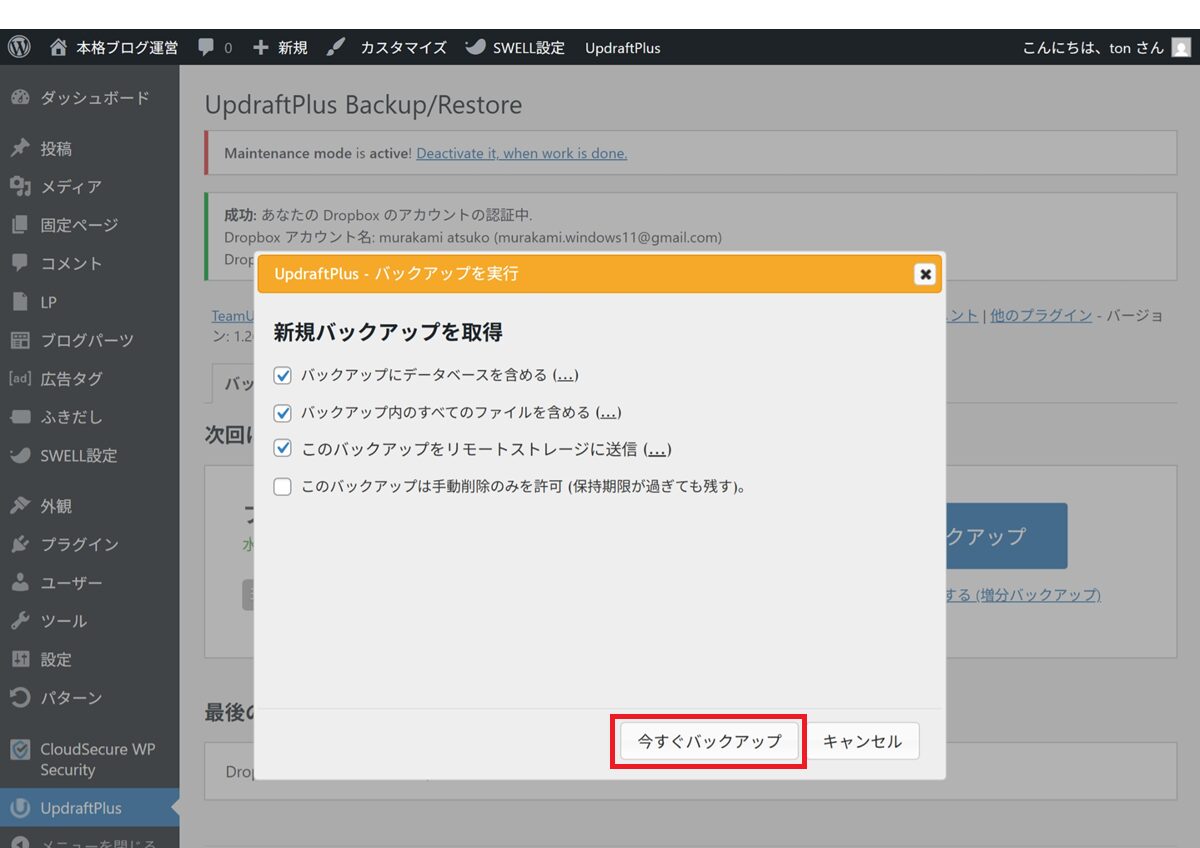Click the キャンセル button
Screen dimensions: 1200x848
coord(862,741)
